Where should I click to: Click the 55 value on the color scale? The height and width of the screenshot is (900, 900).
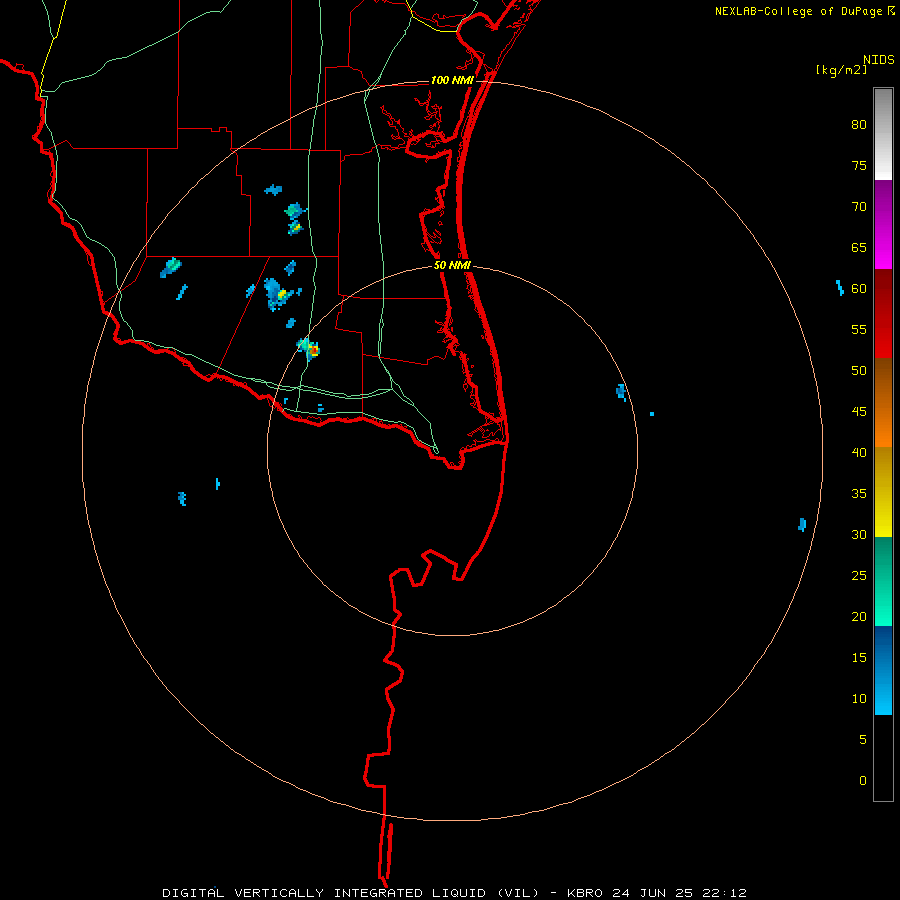click(859, 329)
